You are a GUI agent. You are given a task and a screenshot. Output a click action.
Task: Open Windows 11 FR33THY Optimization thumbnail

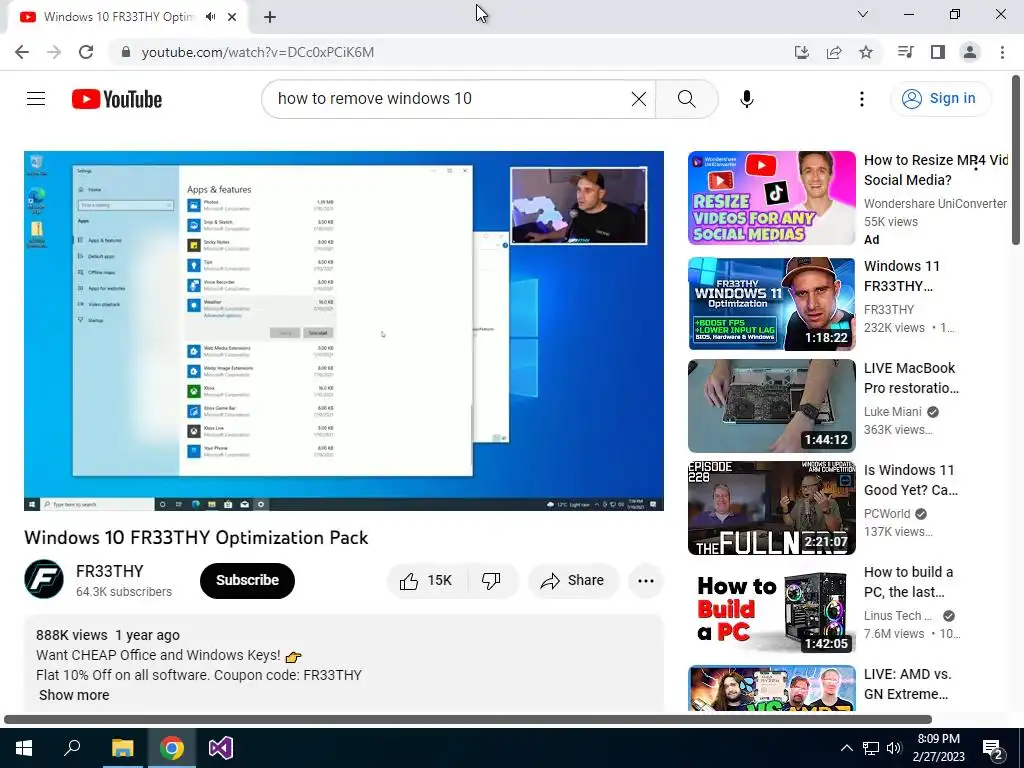pyautogui.click(x=771, y=304)
